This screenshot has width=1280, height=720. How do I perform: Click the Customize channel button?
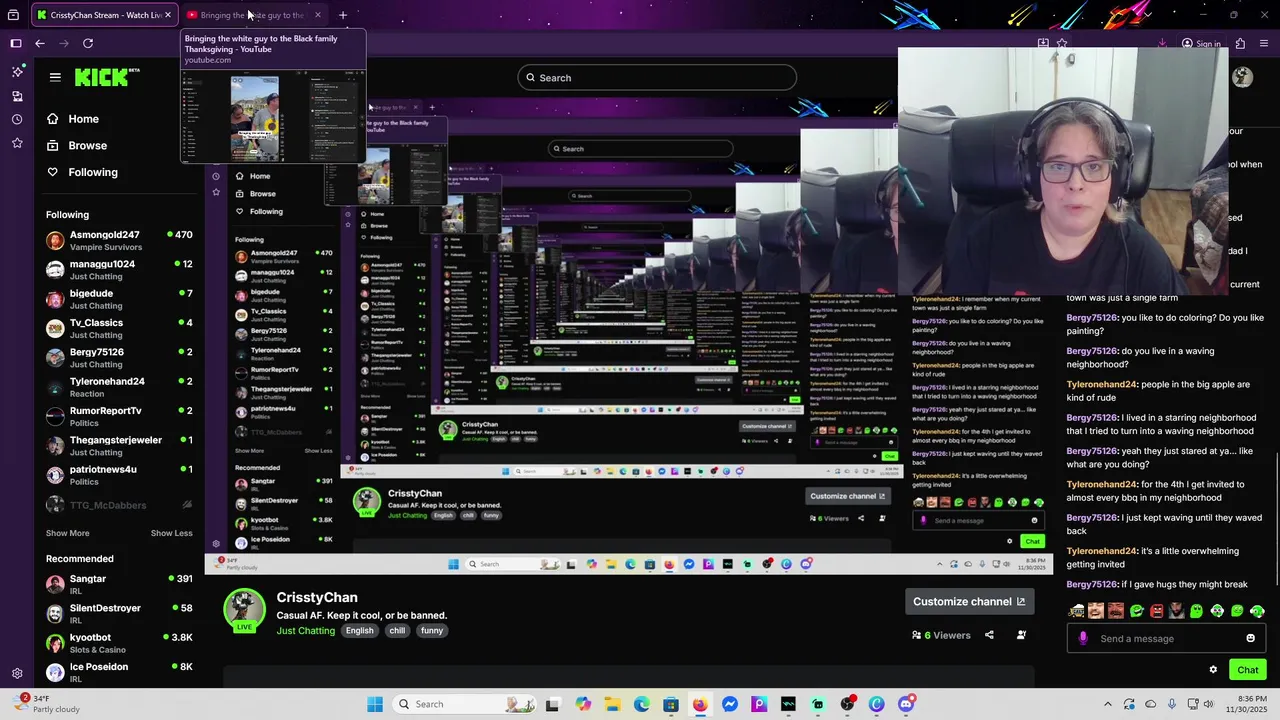969,601
